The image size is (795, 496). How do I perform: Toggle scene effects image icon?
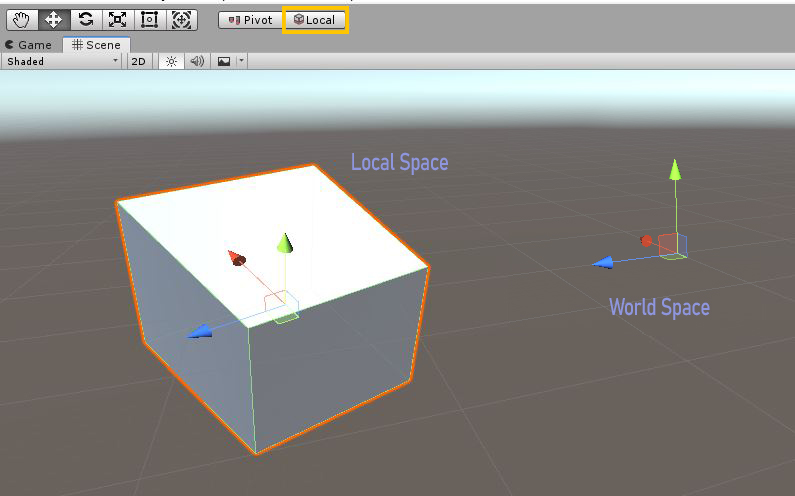point(224,61)
